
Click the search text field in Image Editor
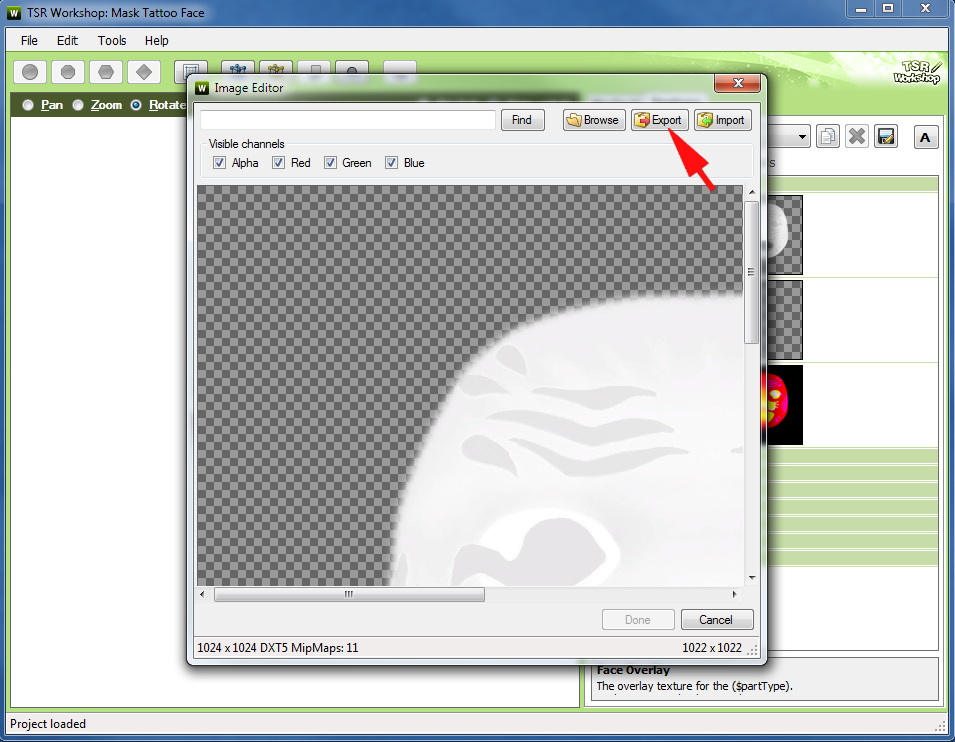click(x=348, y=120)
